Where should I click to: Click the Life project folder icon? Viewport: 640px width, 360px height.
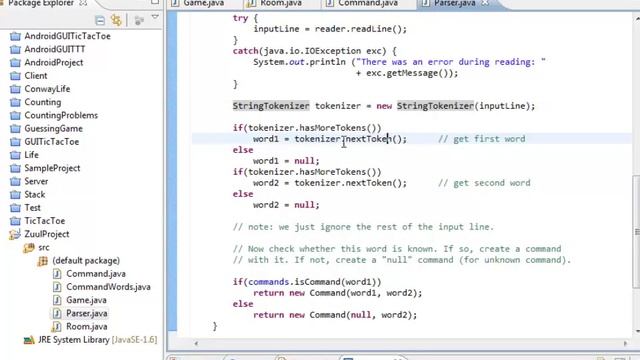pos(15,155)
